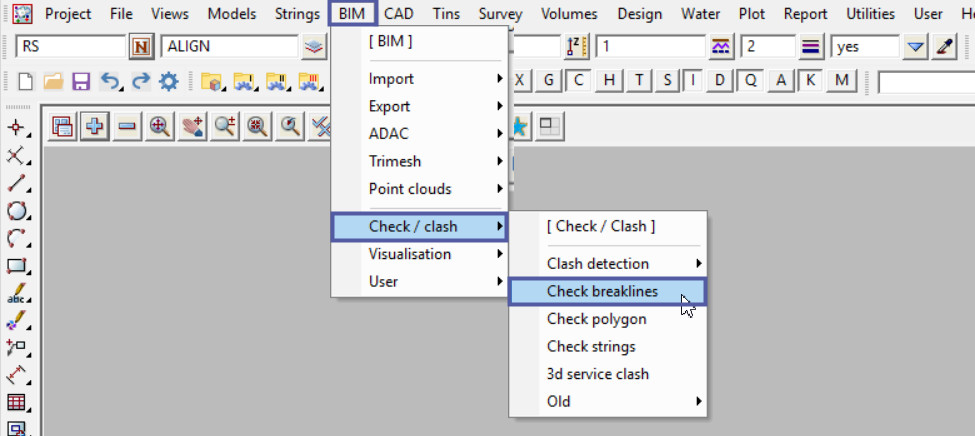Toggle the C snap button
The image size is (975, 436).
pyautogui.click(x=579, y=80)
